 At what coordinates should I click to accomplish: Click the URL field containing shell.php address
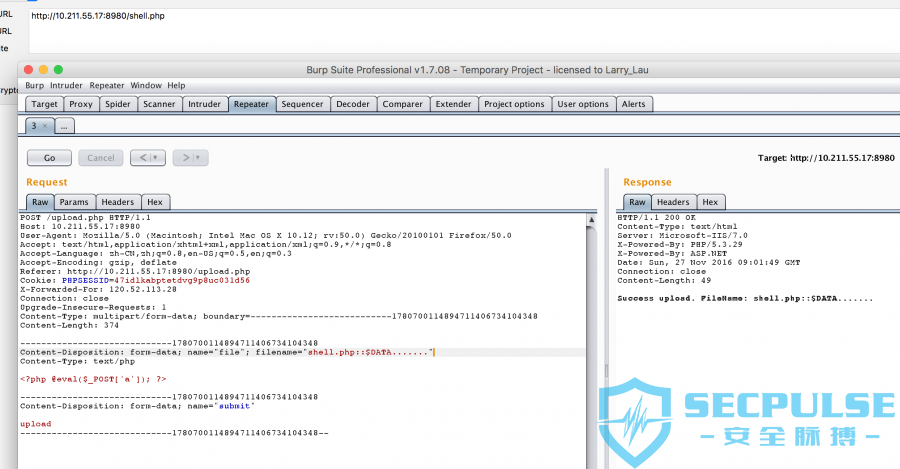(x=464, y=30)
